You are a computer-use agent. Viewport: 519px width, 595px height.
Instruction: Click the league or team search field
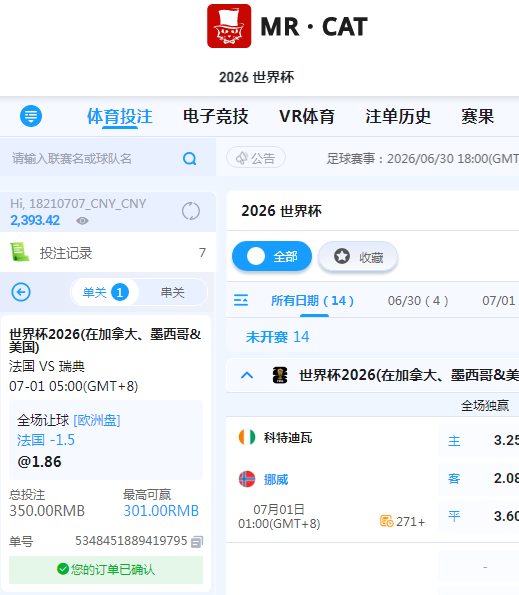click(108, 158)
